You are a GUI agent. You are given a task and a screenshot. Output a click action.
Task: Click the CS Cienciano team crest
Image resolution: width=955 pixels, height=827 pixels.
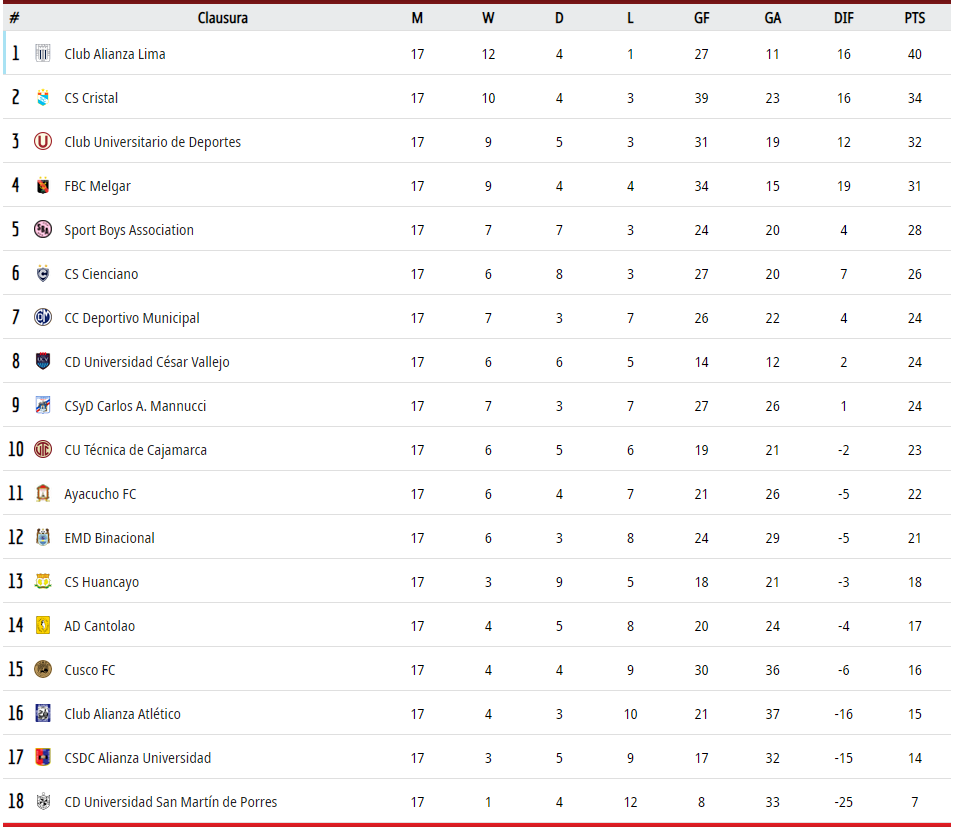(43, 273)
